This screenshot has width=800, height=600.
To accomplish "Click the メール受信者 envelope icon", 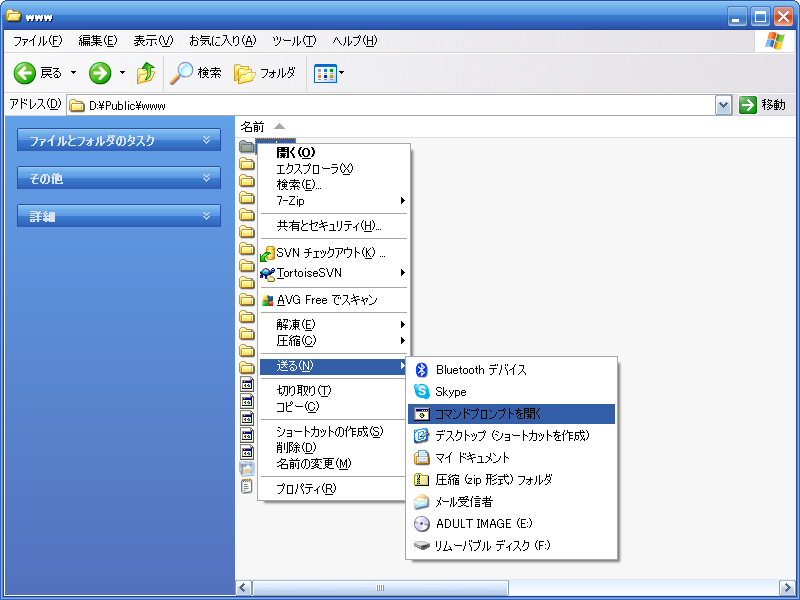I will coord(421,502).
